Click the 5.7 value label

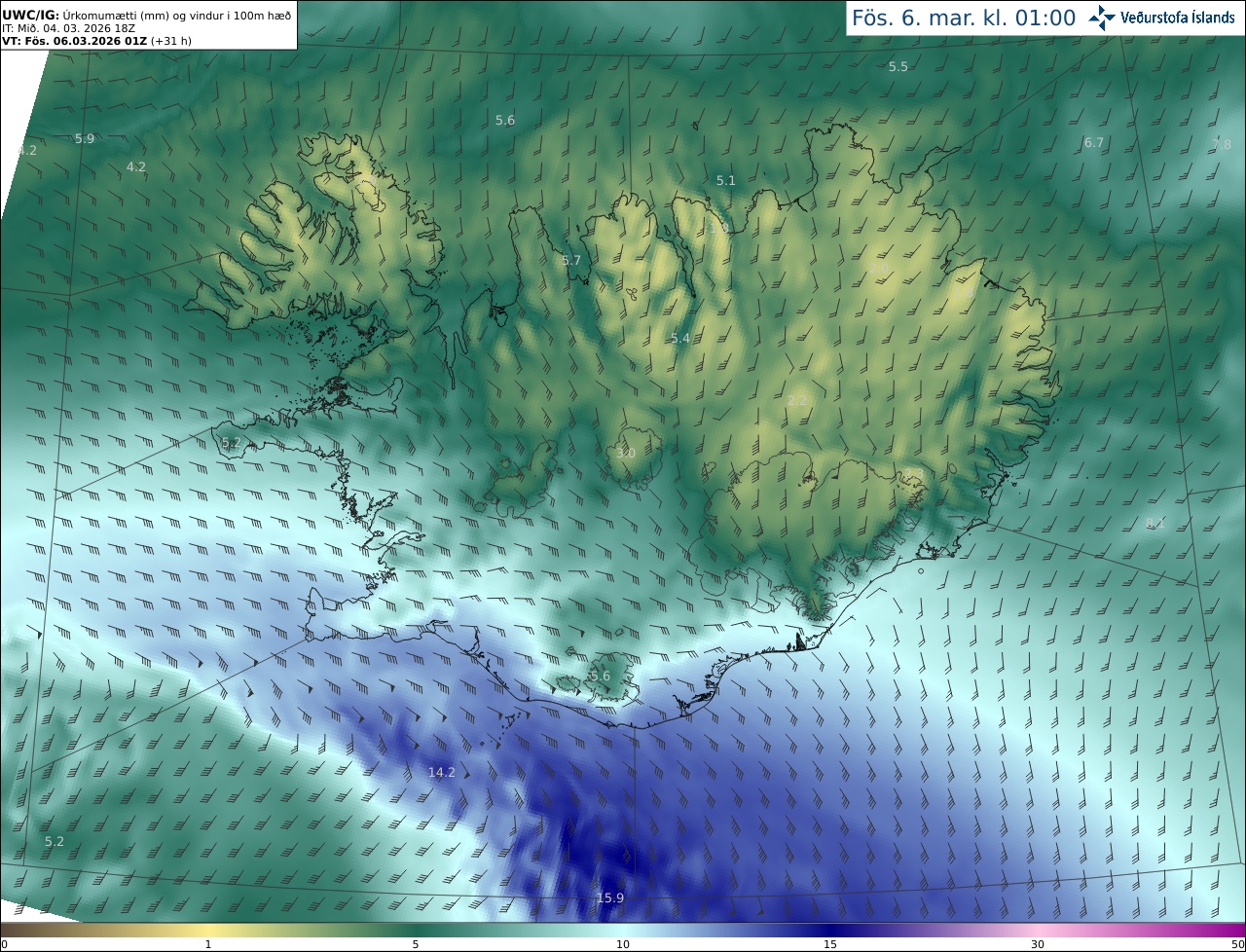click(571, 260)
